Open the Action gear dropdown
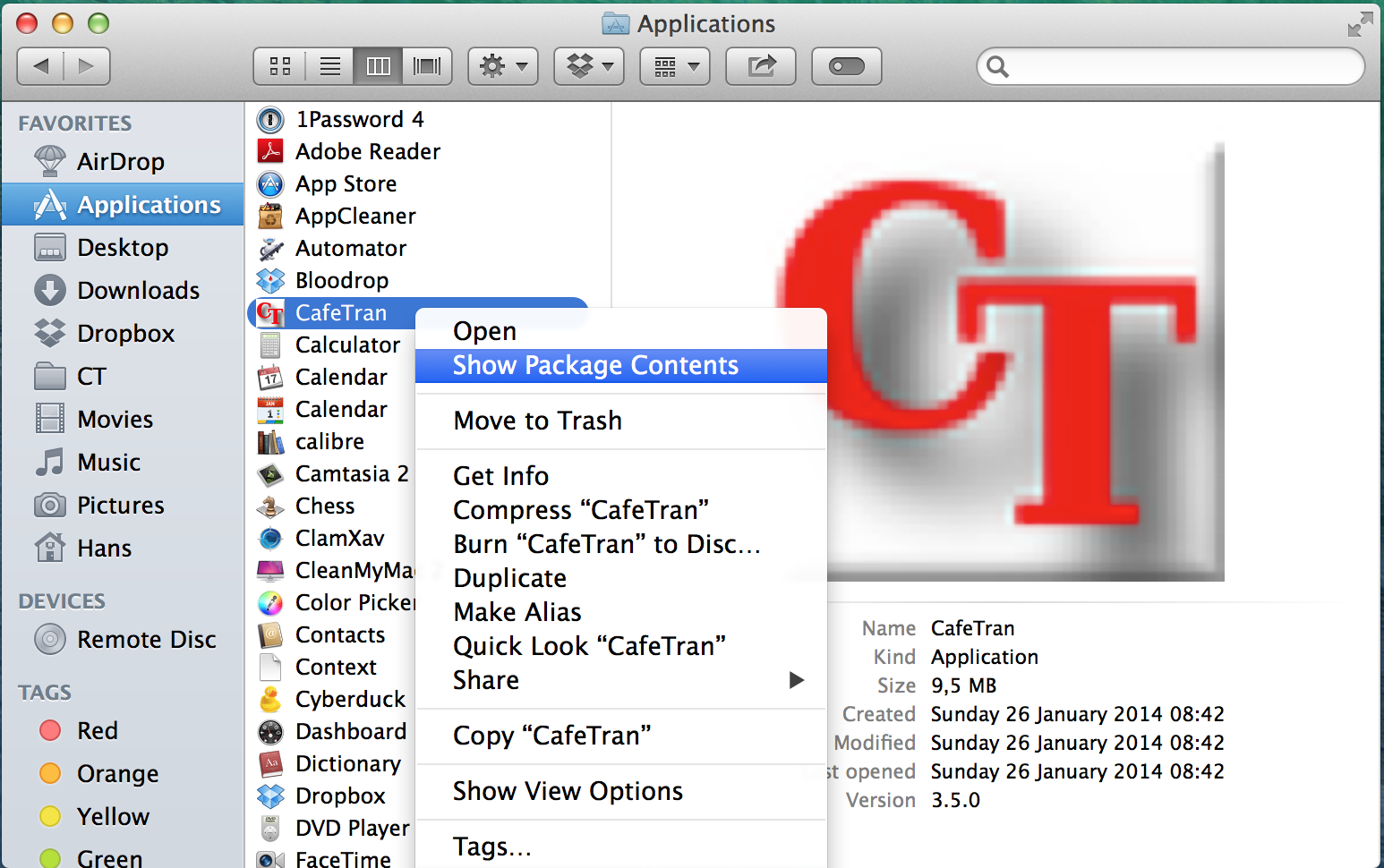The width and height of the screenshot is (1384, 868). (502, 66)
